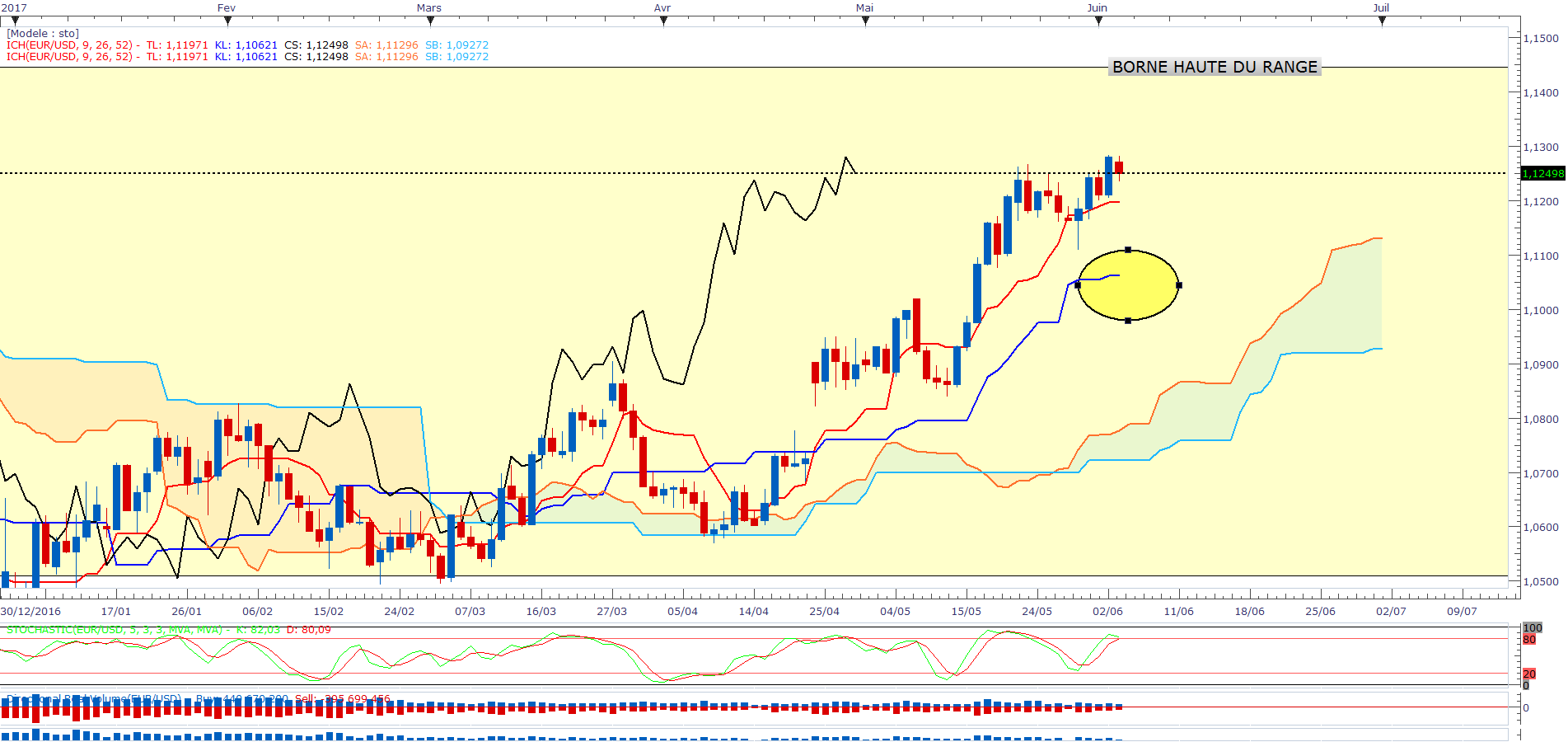Click the 1,1500 price axis label
This screenshot has width=1568, height=742.
1541,39
